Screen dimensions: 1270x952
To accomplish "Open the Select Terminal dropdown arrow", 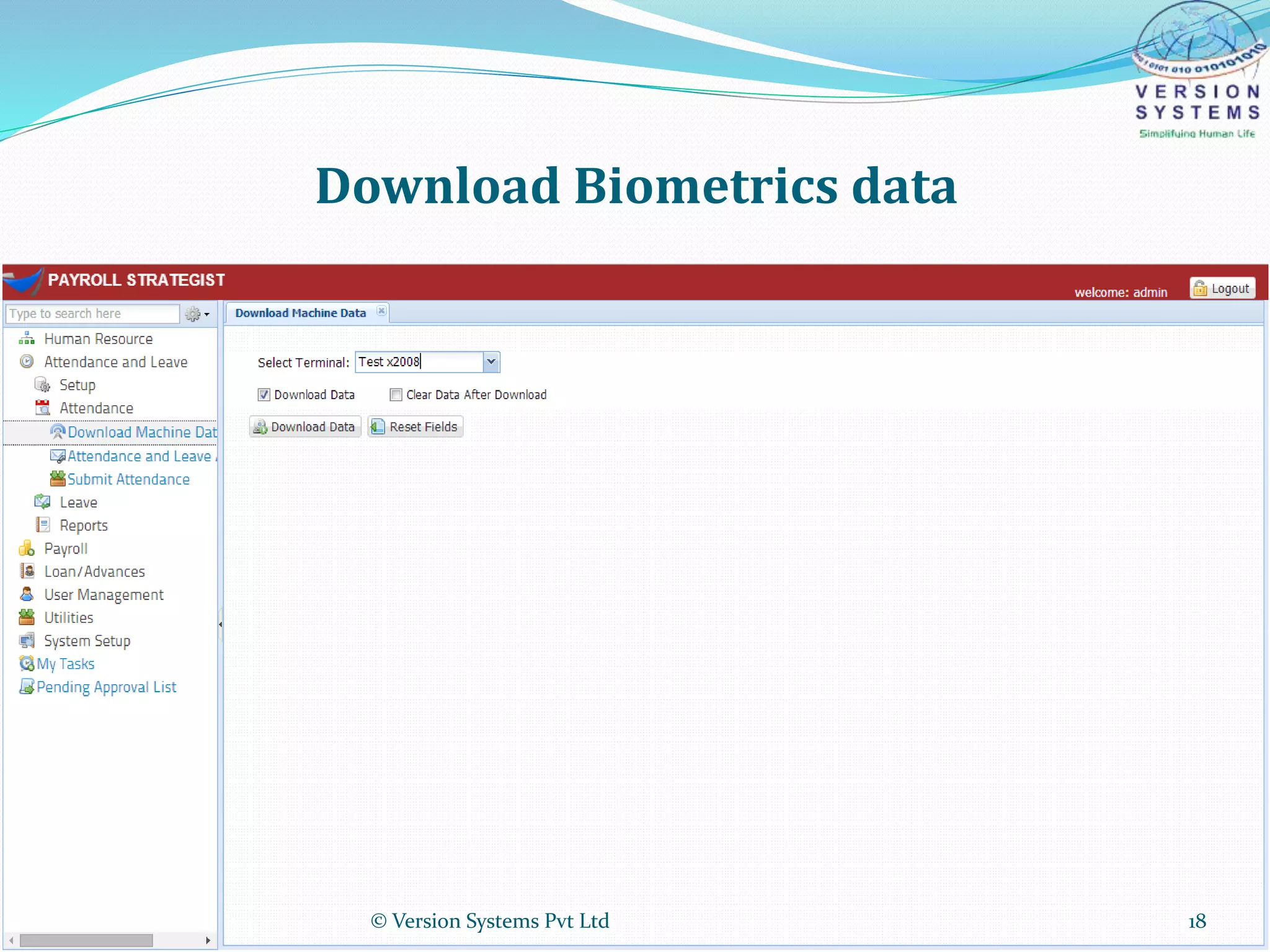I will coord(491,362).
